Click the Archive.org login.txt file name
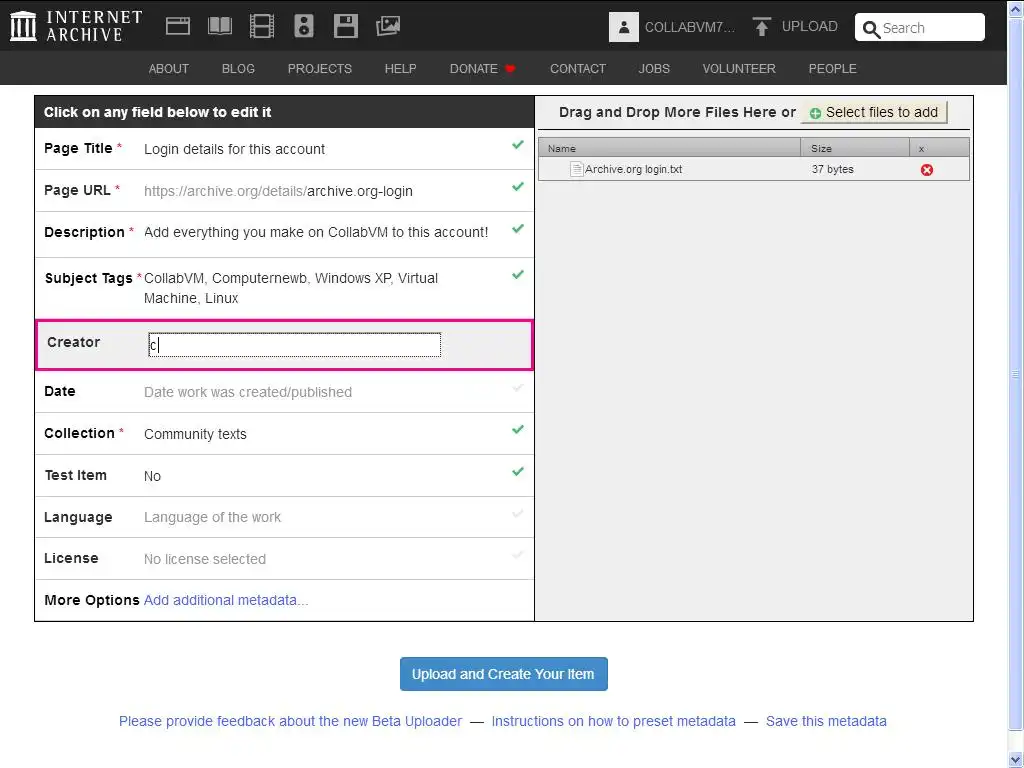Viewport: 1024px width, 768px height. tap(633, 169)
